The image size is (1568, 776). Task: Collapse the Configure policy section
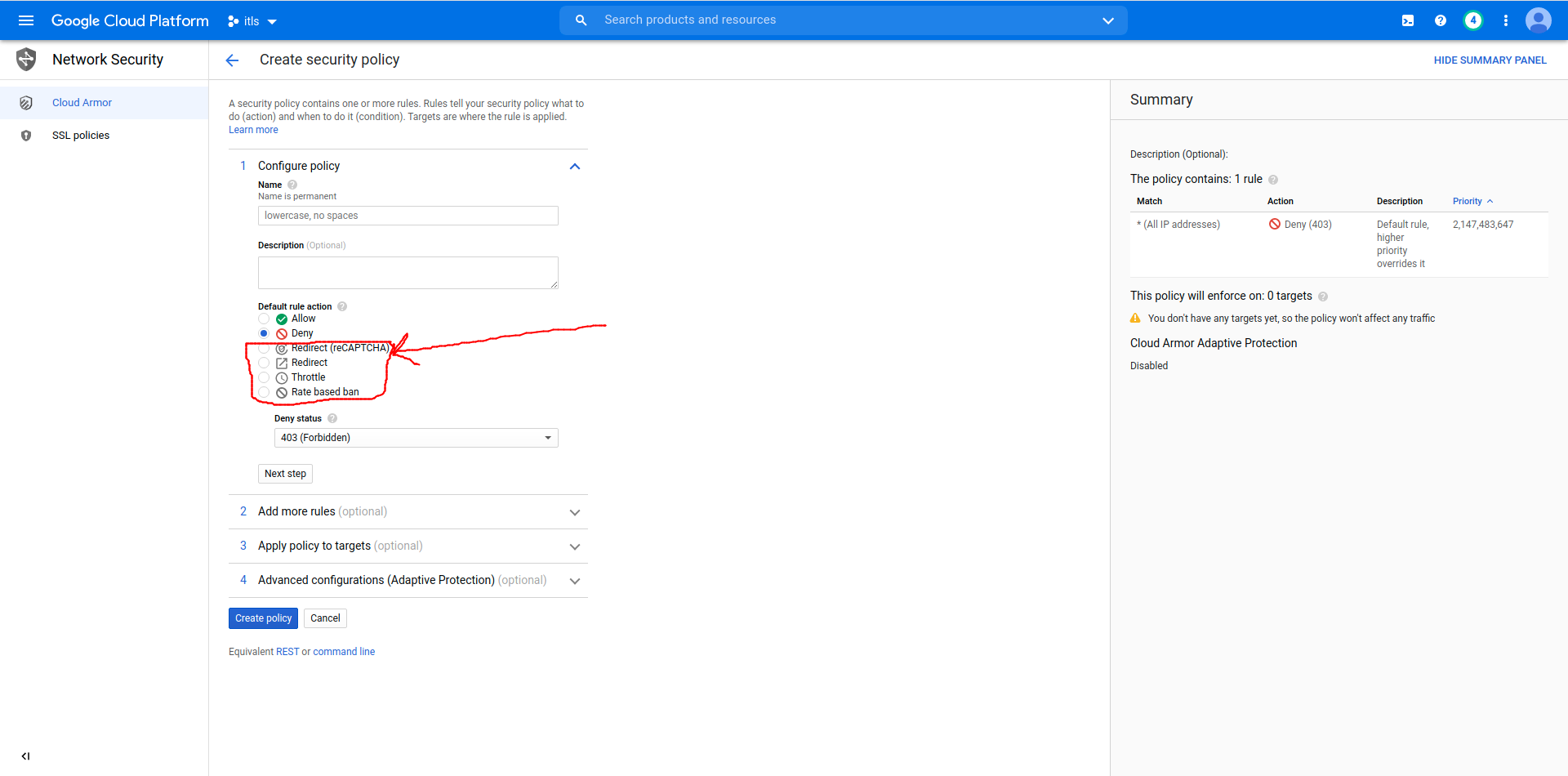(575, 167)
